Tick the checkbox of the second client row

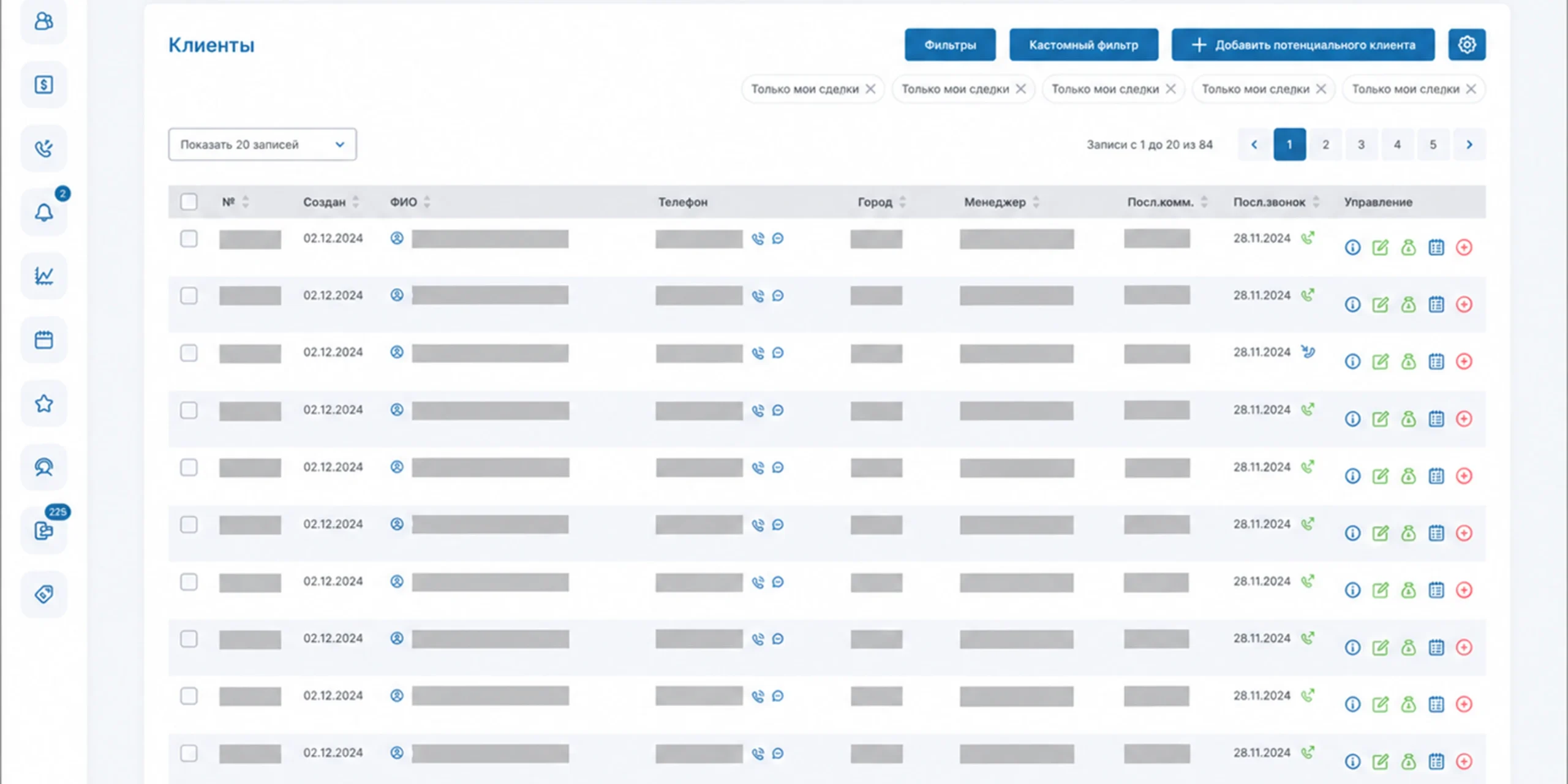pos(189,296)
